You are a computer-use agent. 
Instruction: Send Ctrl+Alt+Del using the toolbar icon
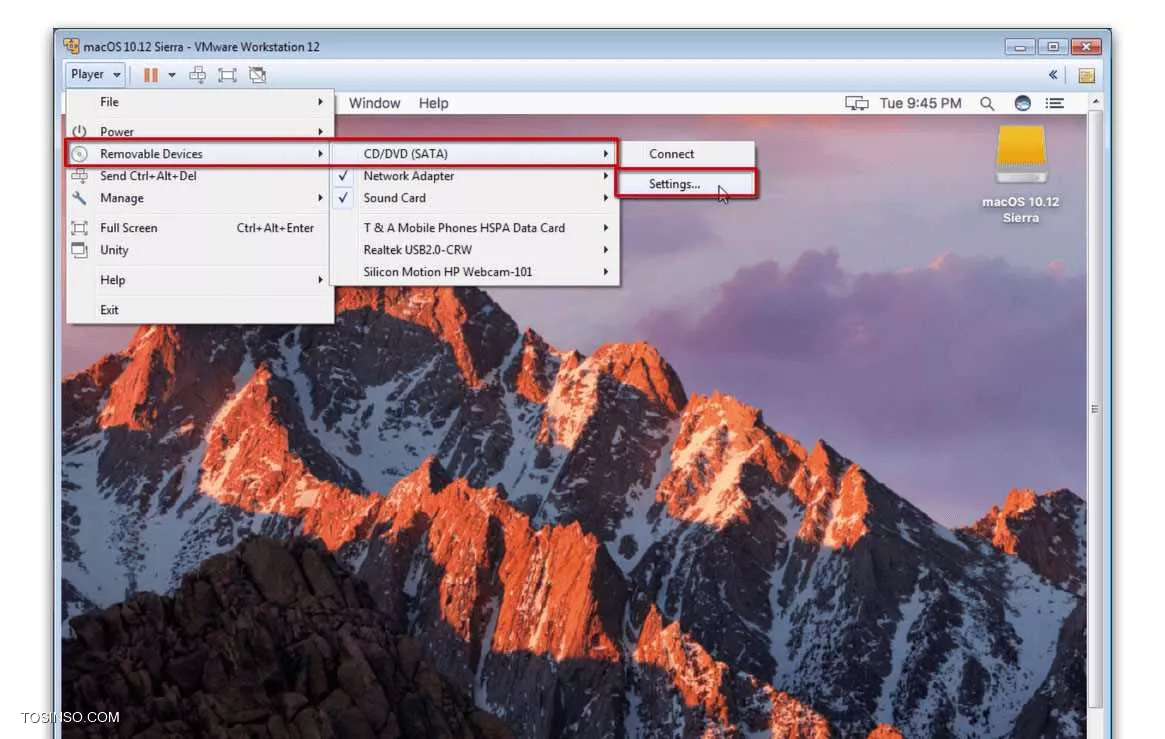(198, 75)
